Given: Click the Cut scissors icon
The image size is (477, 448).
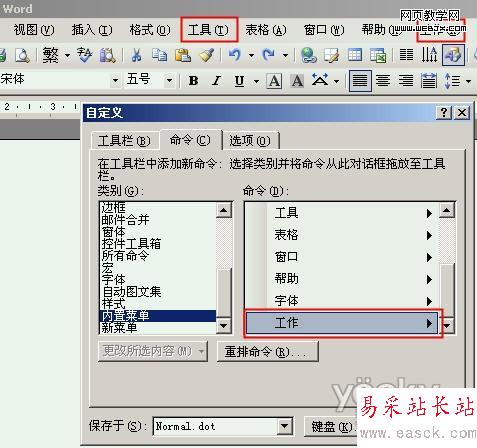Looking at the screenshot, I should click(136, 55).
